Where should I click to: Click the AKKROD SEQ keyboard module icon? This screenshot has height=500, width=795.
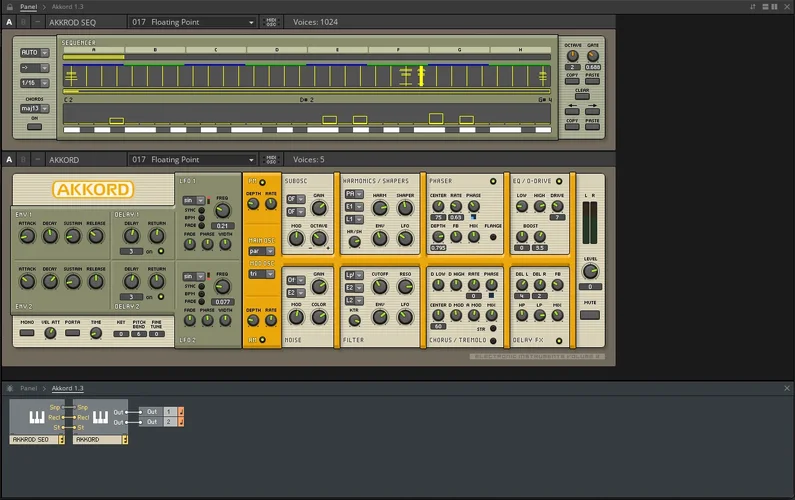pyautogui.click(x=35, y=415)
